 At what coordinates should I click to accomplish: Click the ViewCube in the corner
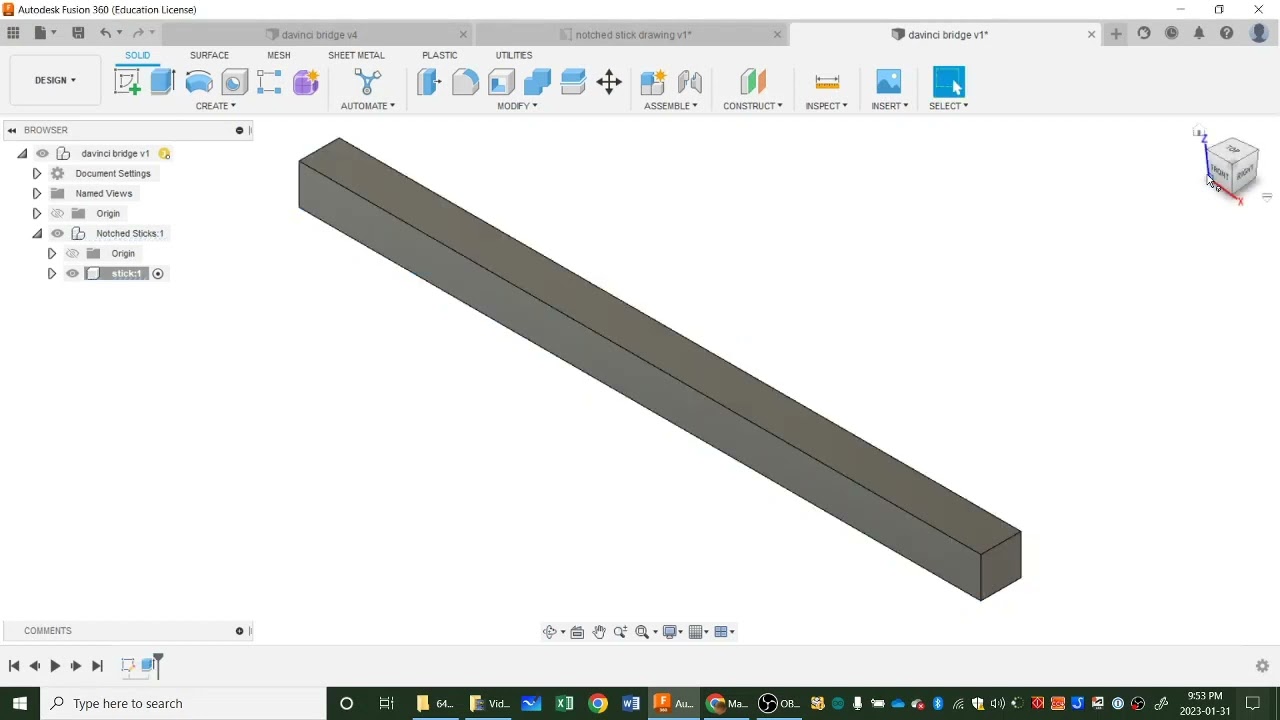point(1232,165)
